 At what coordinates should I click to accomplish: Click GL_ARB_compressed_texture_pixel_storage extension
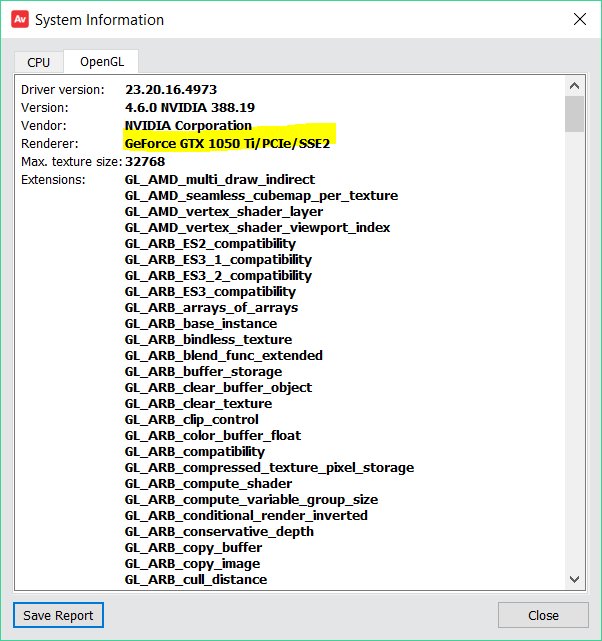coord(269,467)
